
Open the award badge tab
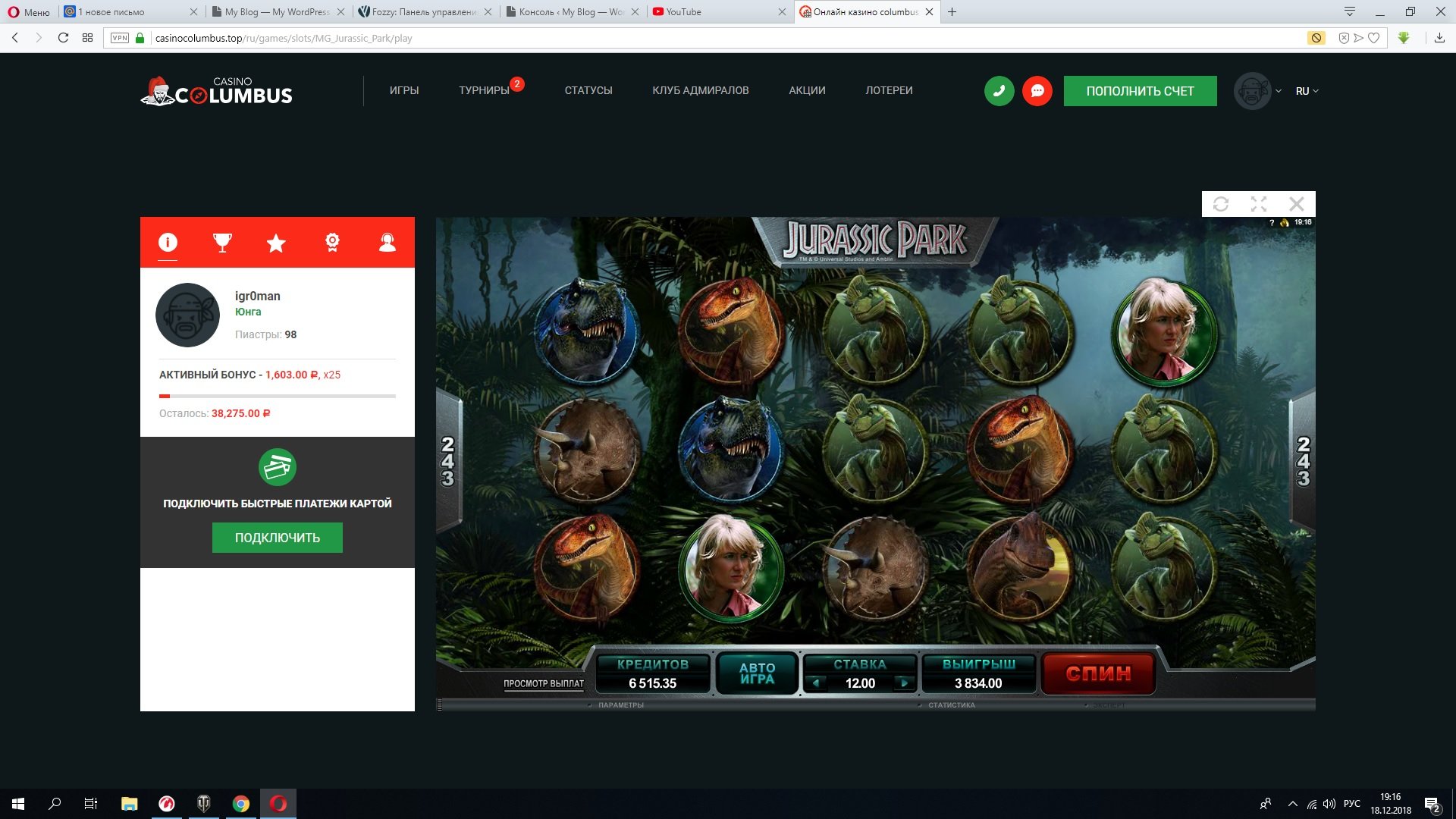pyautogui.click(x=332, y=242)
